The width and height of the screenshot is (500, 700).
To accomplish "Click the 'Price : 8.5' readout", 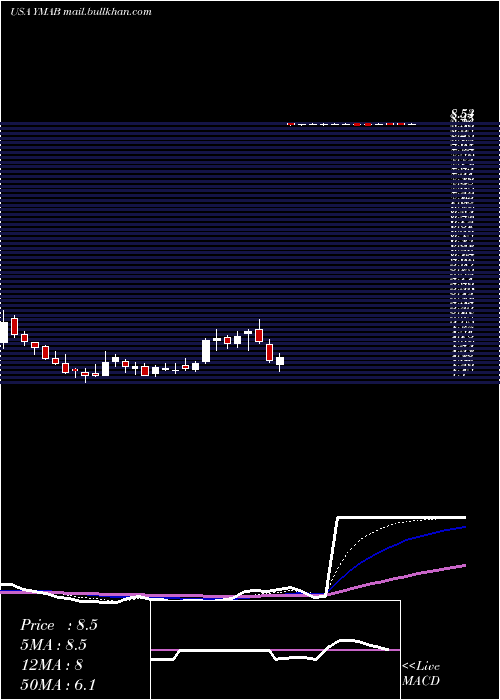I will (59, 625).
